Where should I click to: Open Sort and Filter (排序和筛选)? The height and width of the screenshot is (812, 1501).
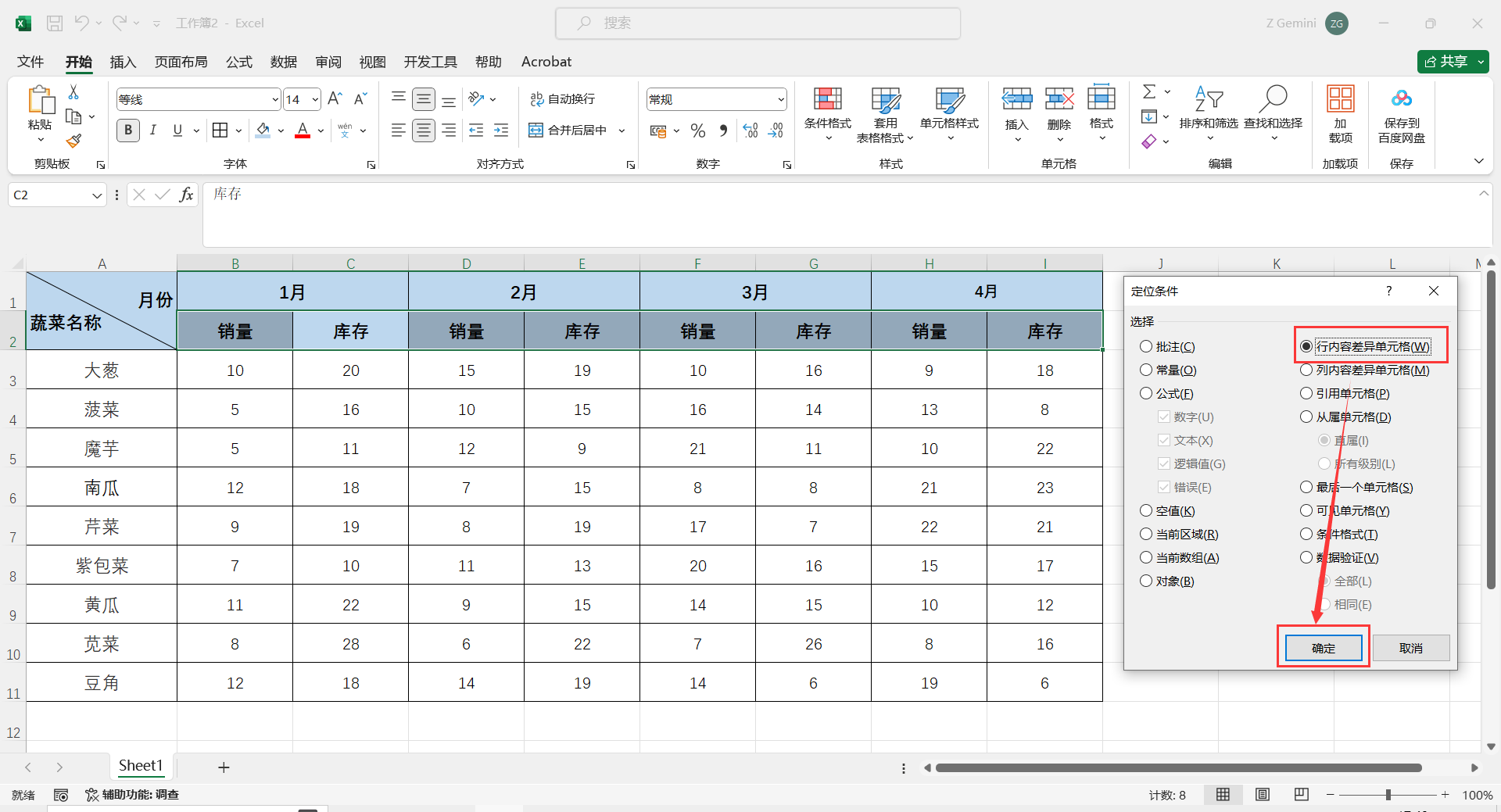1209,113
